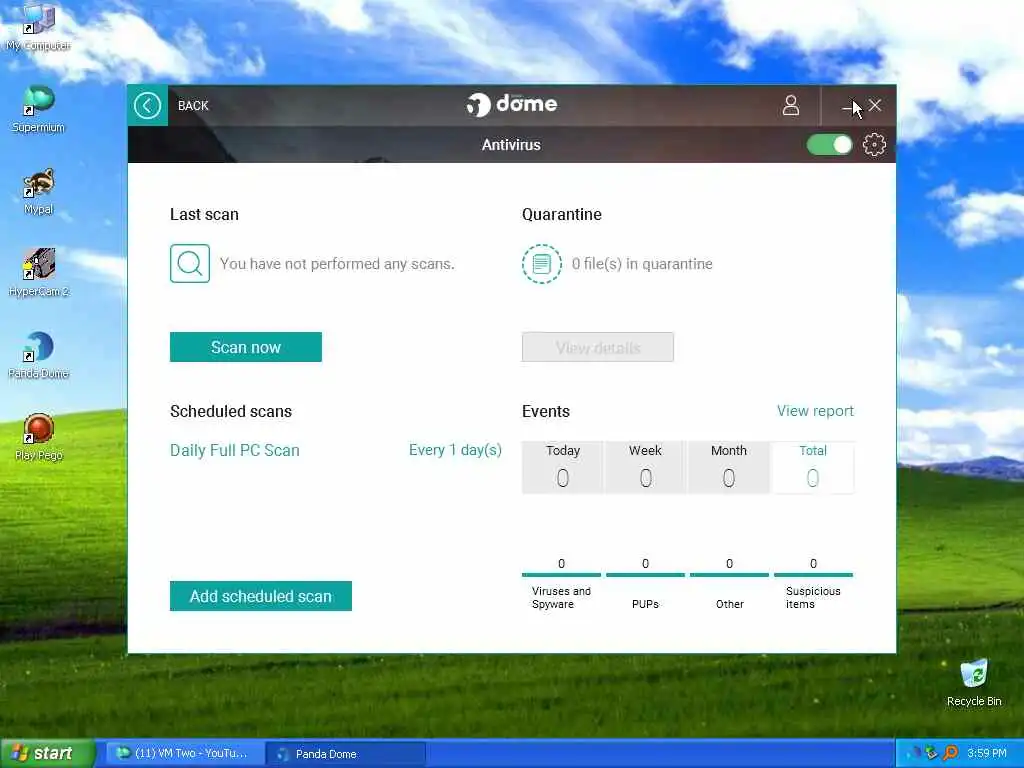This screenshot has height=768, width=1024.
Task: Minimize the Panda Dome window
Action: [848, 106]
